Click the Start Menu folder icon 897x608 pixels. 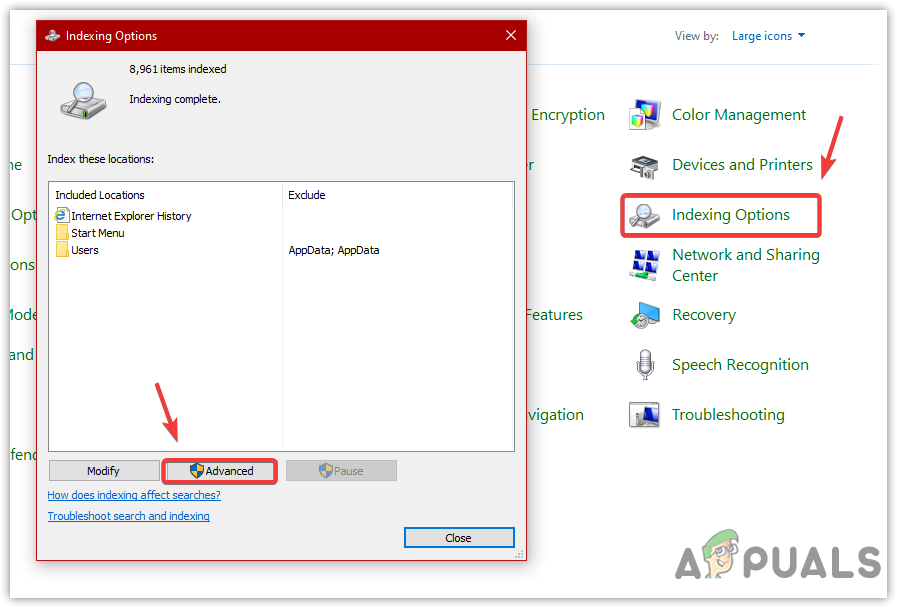(x=60, y=232)
